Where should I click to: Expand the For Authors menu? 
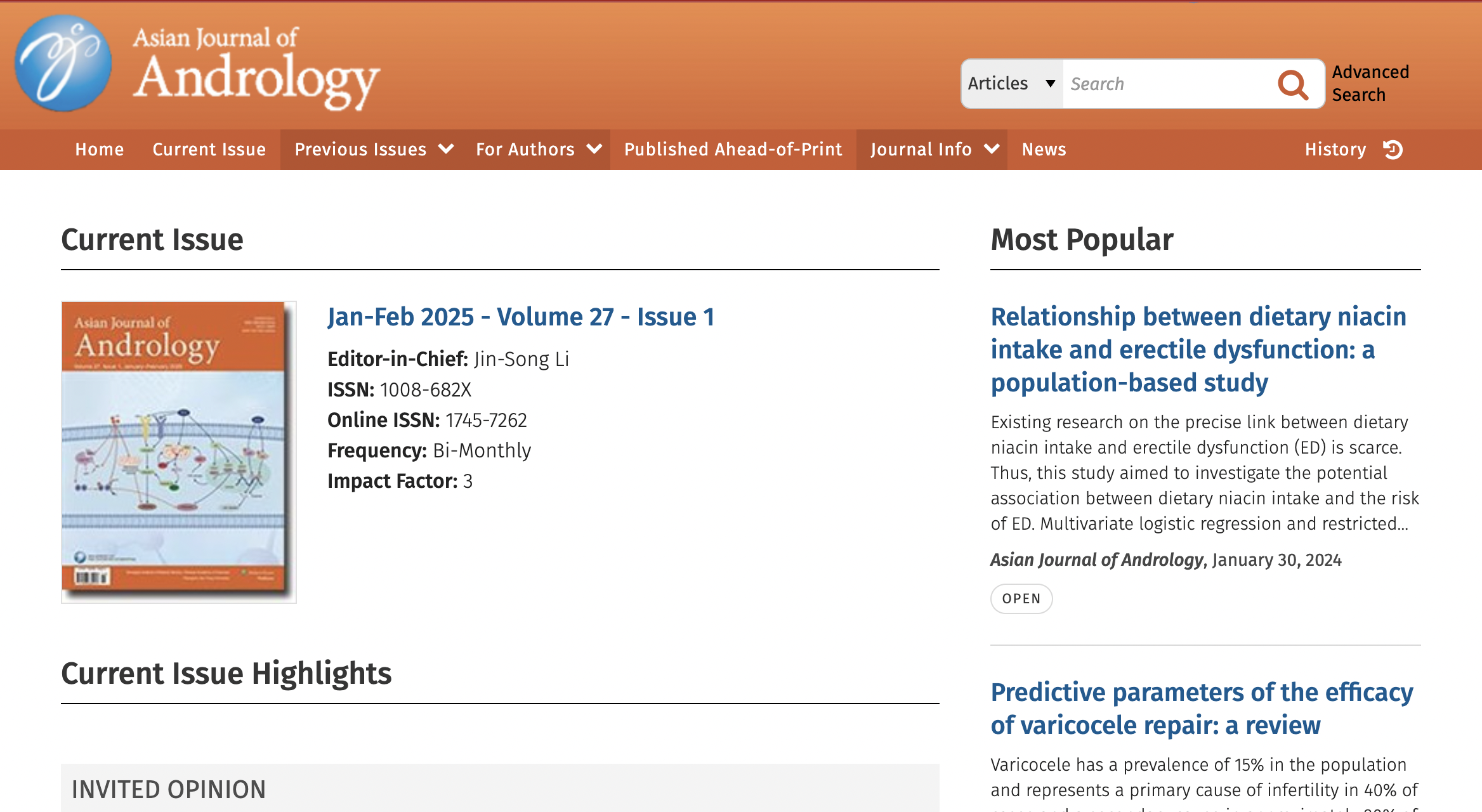(539, 150)
